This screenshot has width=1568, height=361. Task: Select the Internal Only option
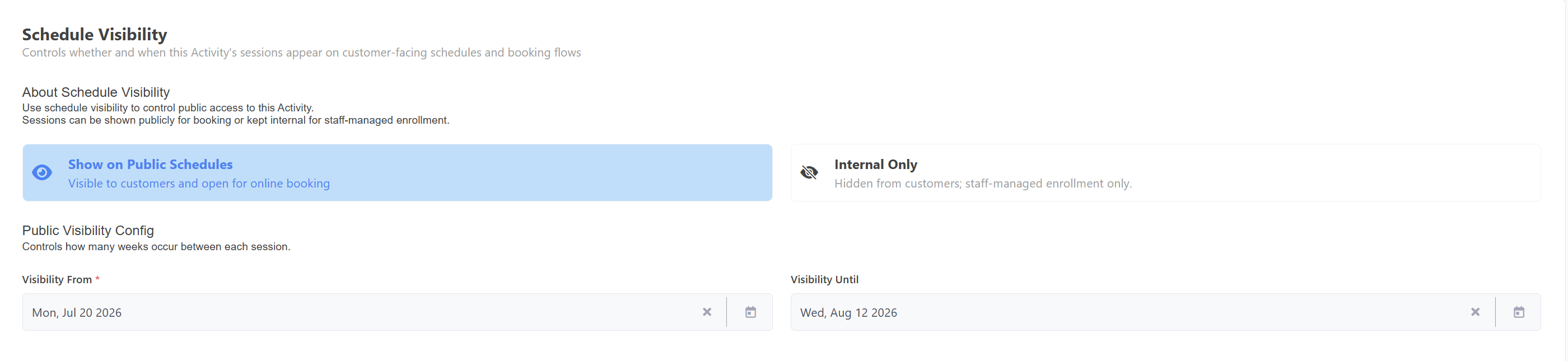click(x=1166, y=173)
